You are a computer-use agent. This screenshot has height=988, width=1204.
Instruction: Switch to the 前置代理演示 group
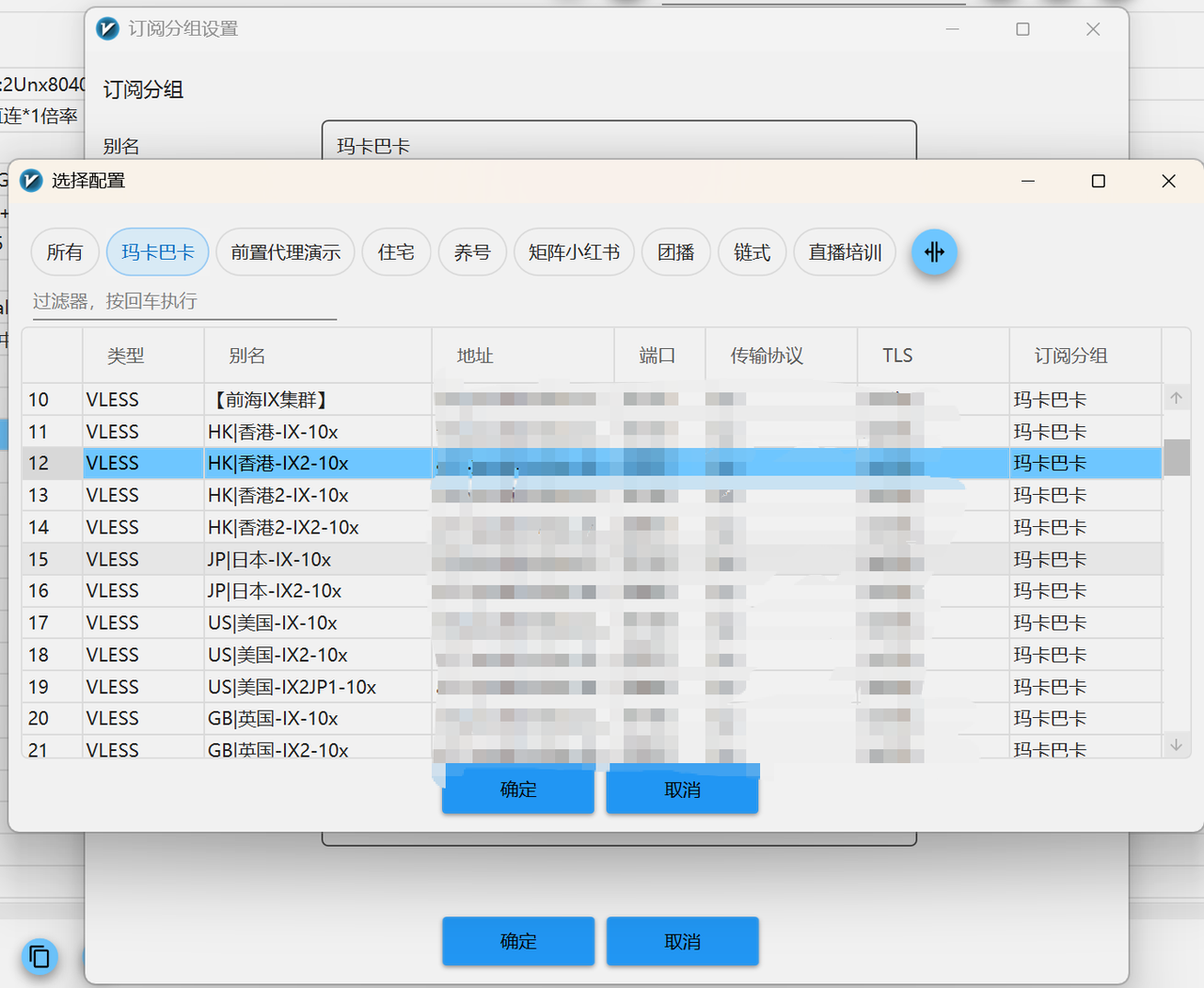coord(286,252)
